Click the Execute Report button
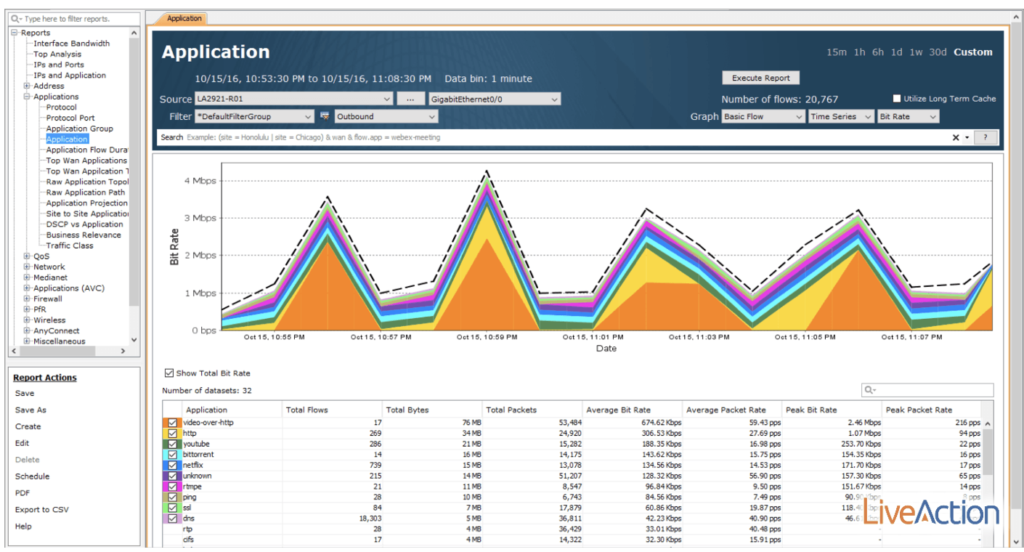 click(x=761, y=78)
